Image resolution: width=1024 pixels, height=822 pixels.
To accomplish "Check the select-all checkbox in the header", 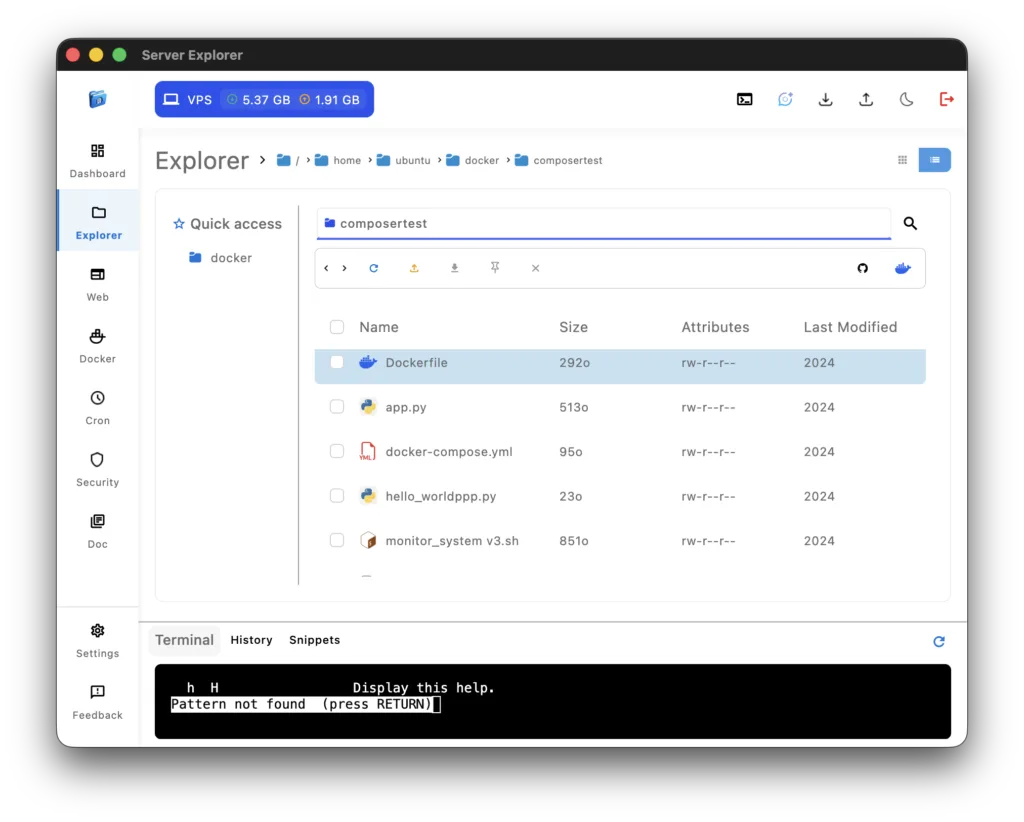I will (337, 327).
